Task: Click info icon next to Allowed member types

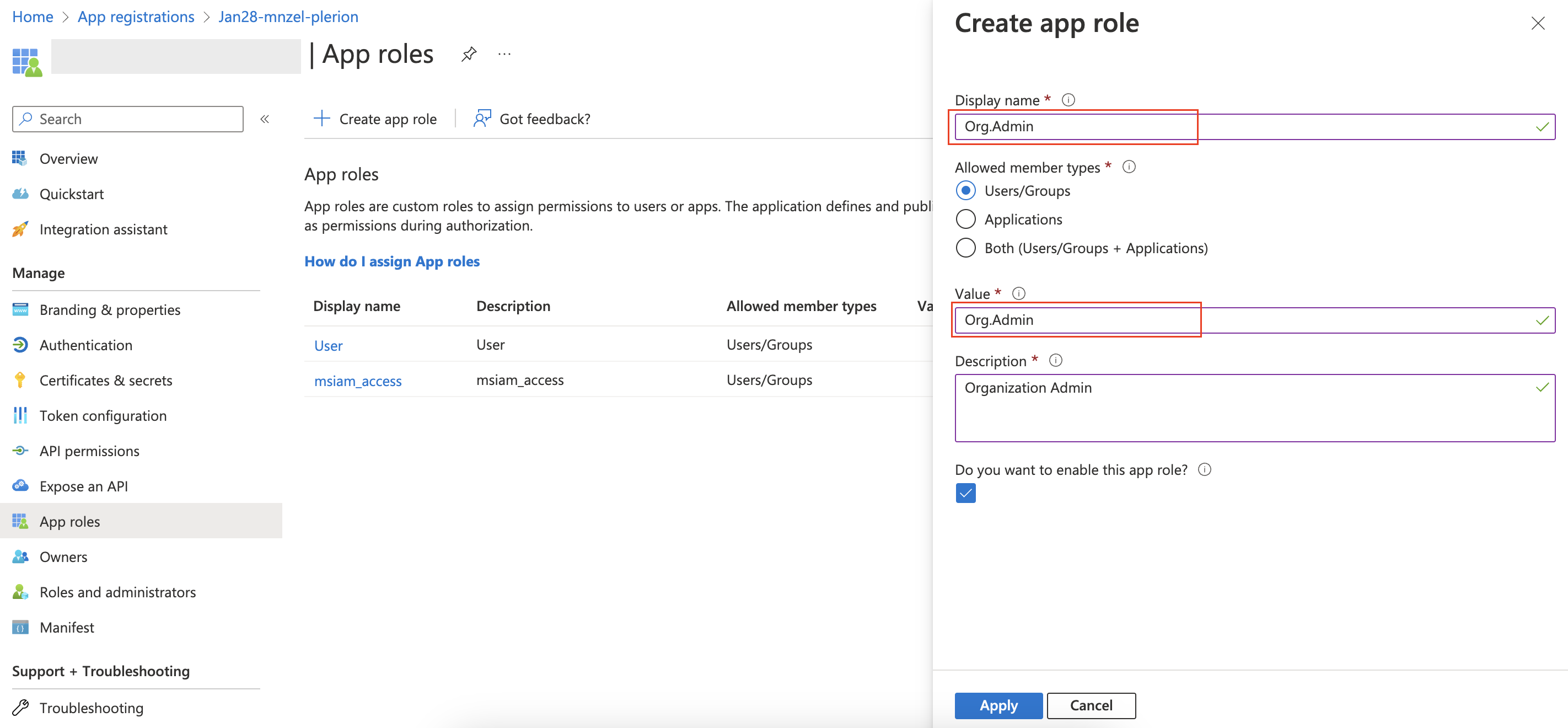Action: point(1129,167)
